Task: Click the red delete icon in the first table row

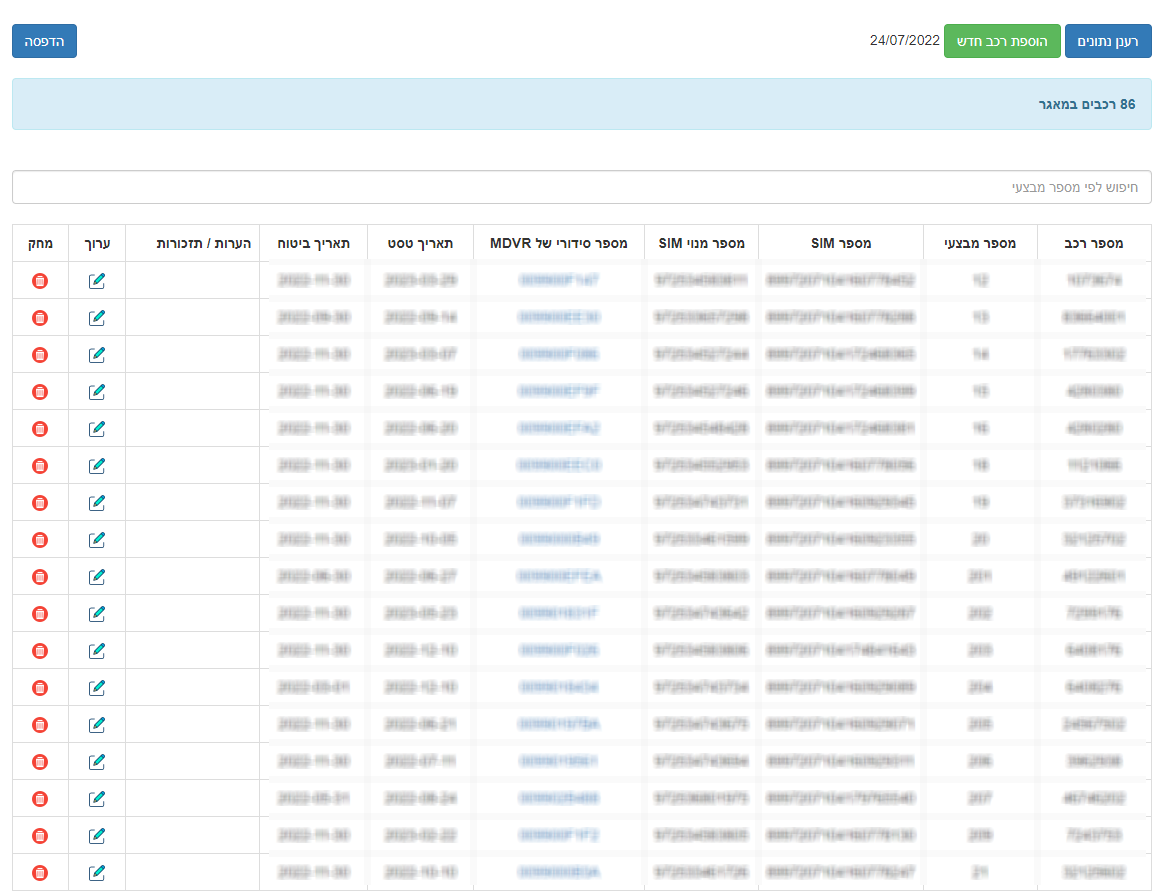Action: 40,281
